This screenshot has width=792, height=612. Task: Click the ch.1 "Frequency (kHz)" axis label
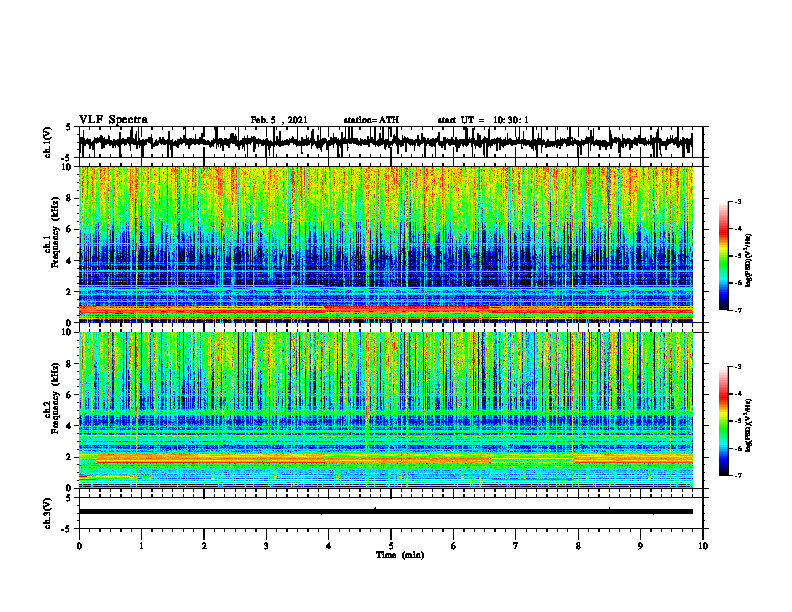point(55,232)
